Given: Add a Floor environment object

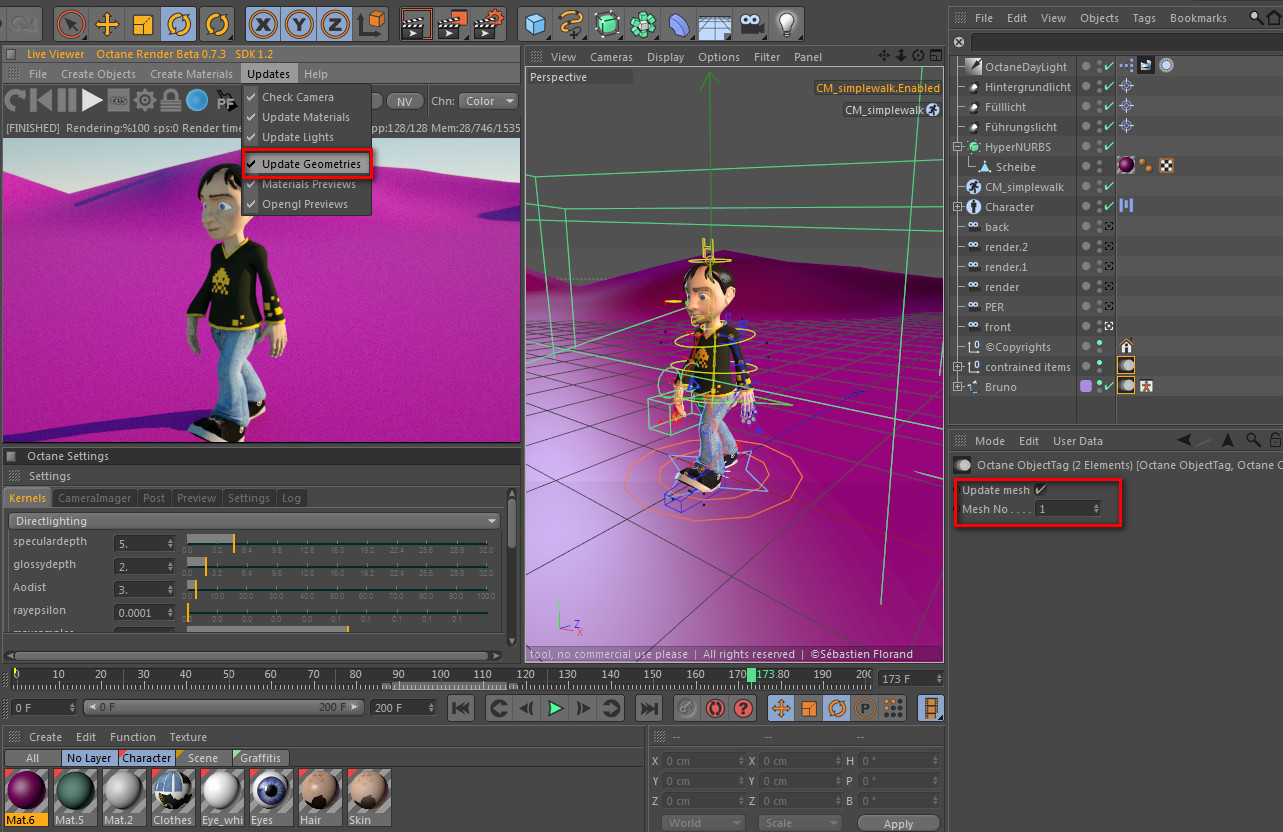Looking at the screenshot, I should pyautogui.click(x=714, y=22).
